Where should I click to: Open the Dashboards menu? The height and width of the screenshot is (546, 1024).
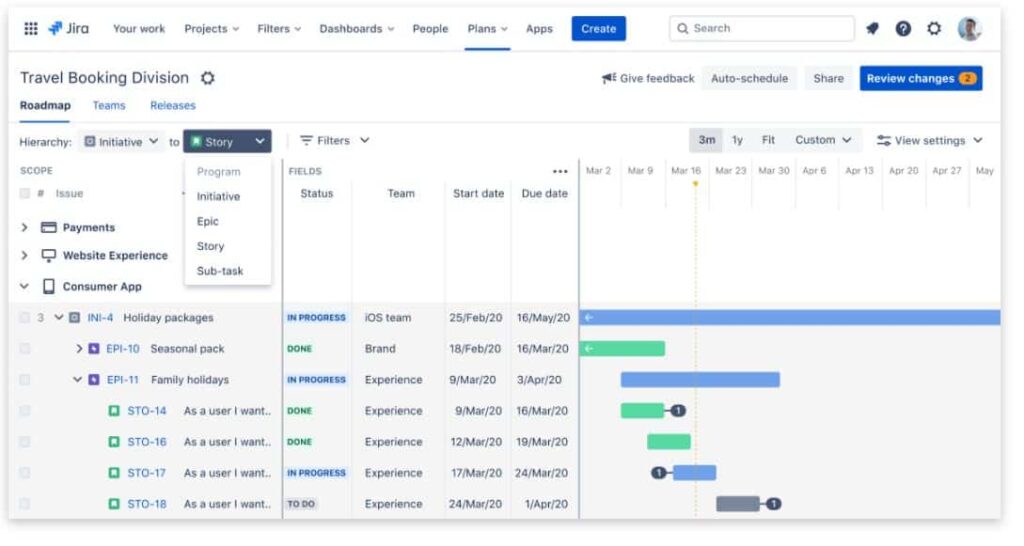click(357, 29)
